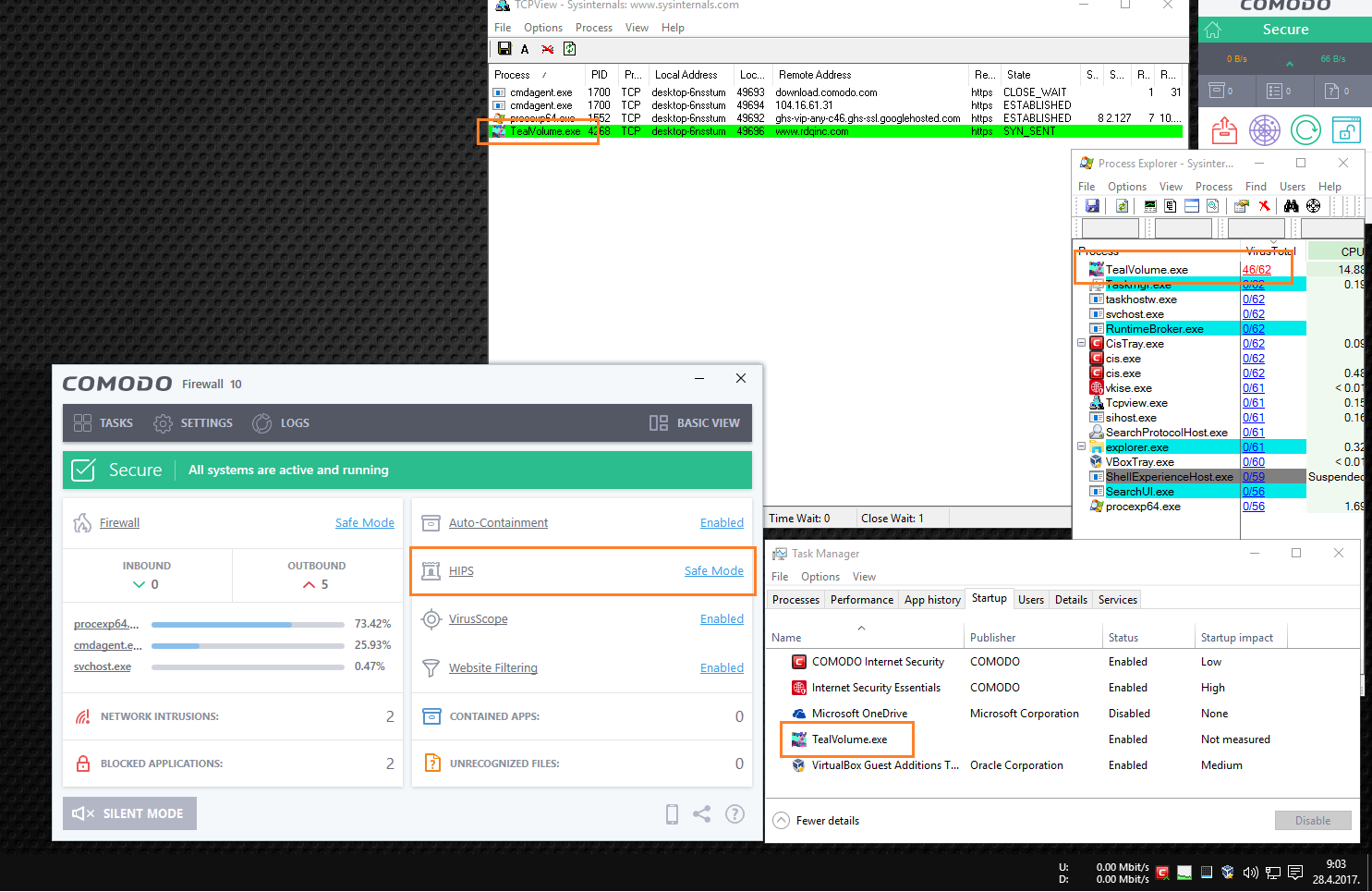Click the home icon on the COMODO widget
This screenshot has height=892, width=1372.
1213,30
